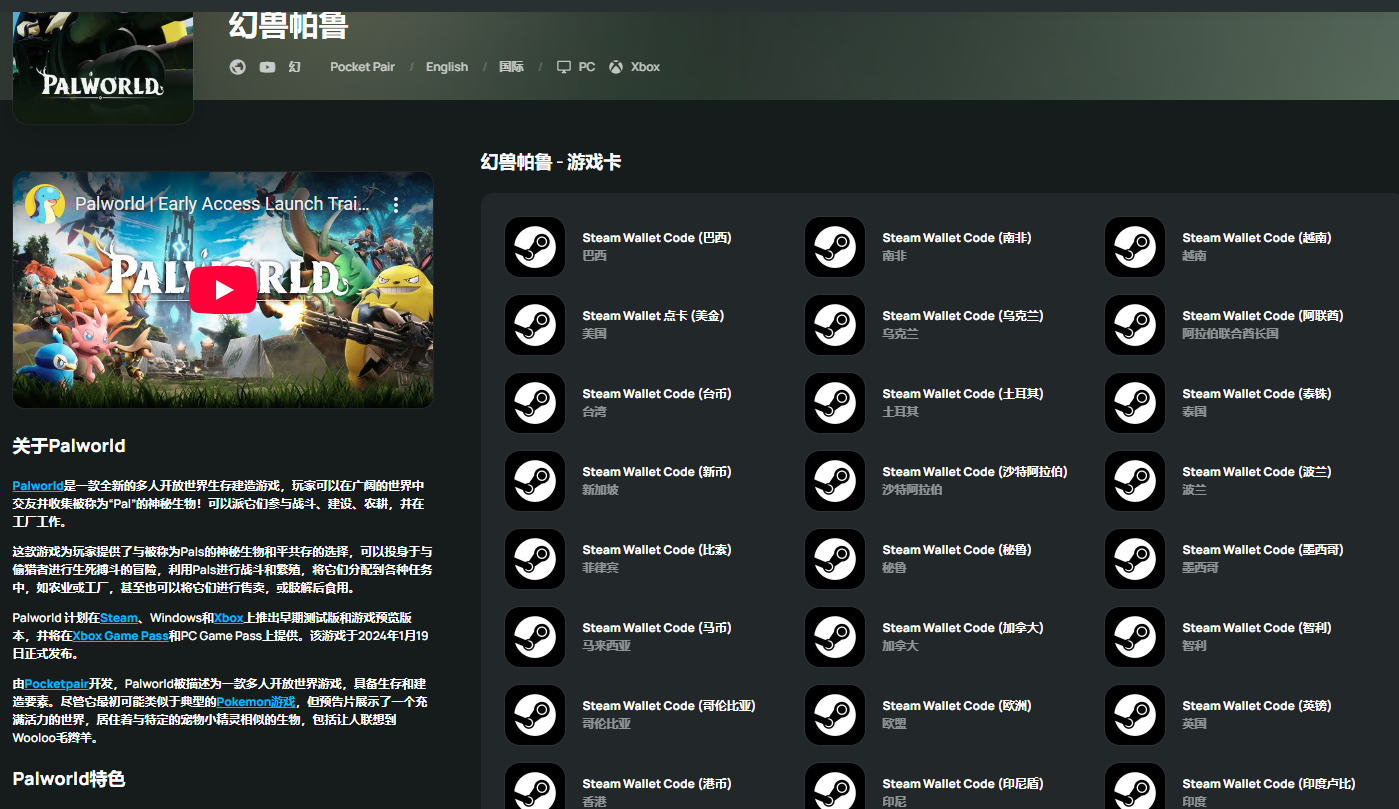Select Steam Wallet Code (墨西哥) title text

pos(1263,550)
